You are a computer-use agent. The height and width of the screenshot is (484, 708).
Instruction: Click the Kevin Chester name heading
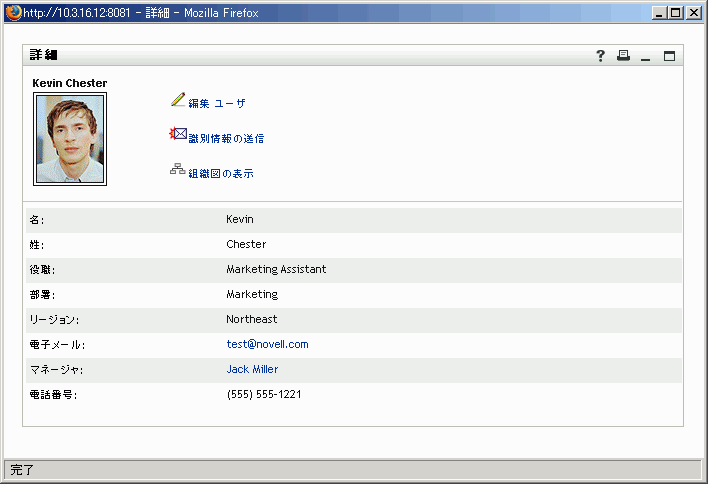[70, 83]
